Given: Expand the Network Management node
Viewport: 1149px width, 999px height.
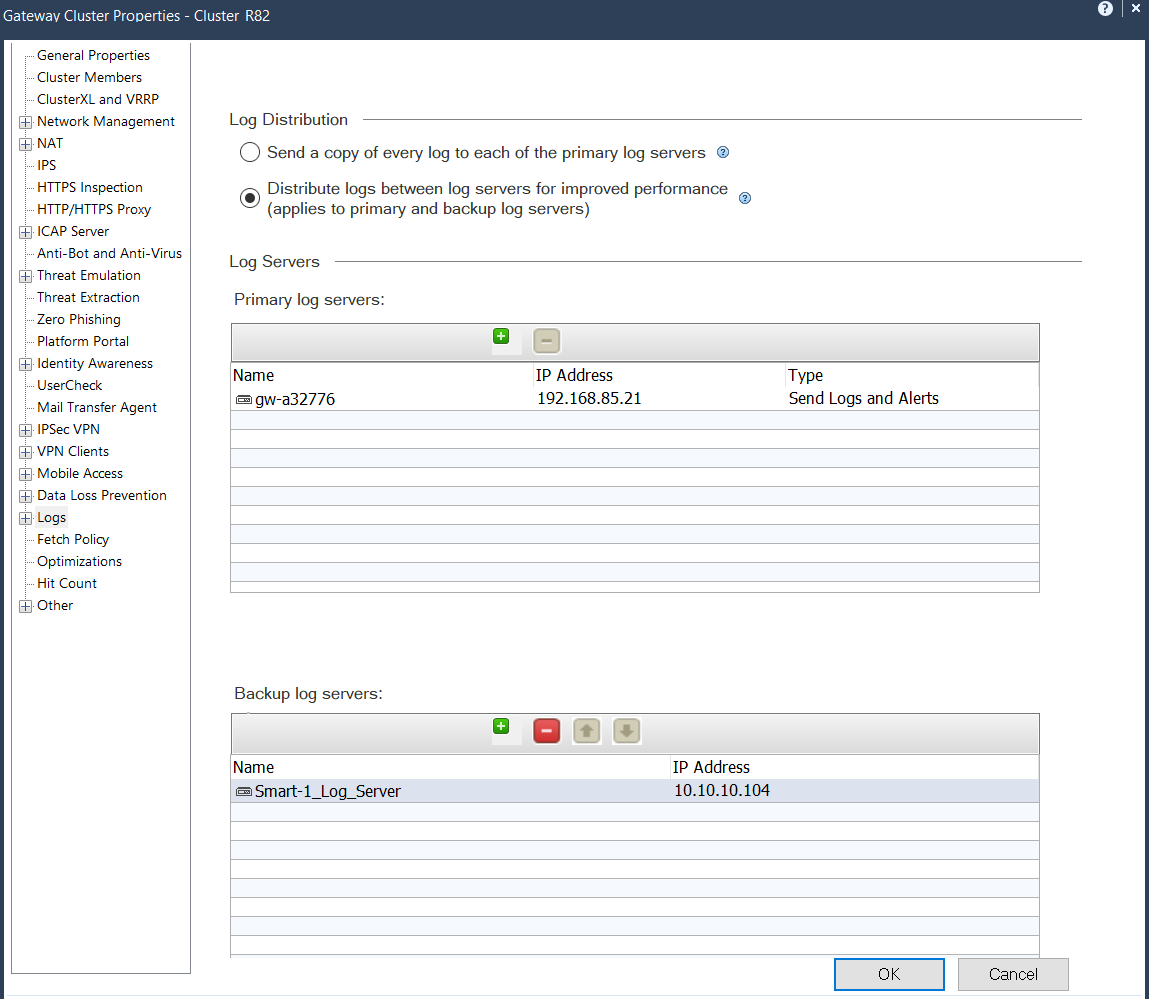Looking at the screenshot, I should 24,121.
